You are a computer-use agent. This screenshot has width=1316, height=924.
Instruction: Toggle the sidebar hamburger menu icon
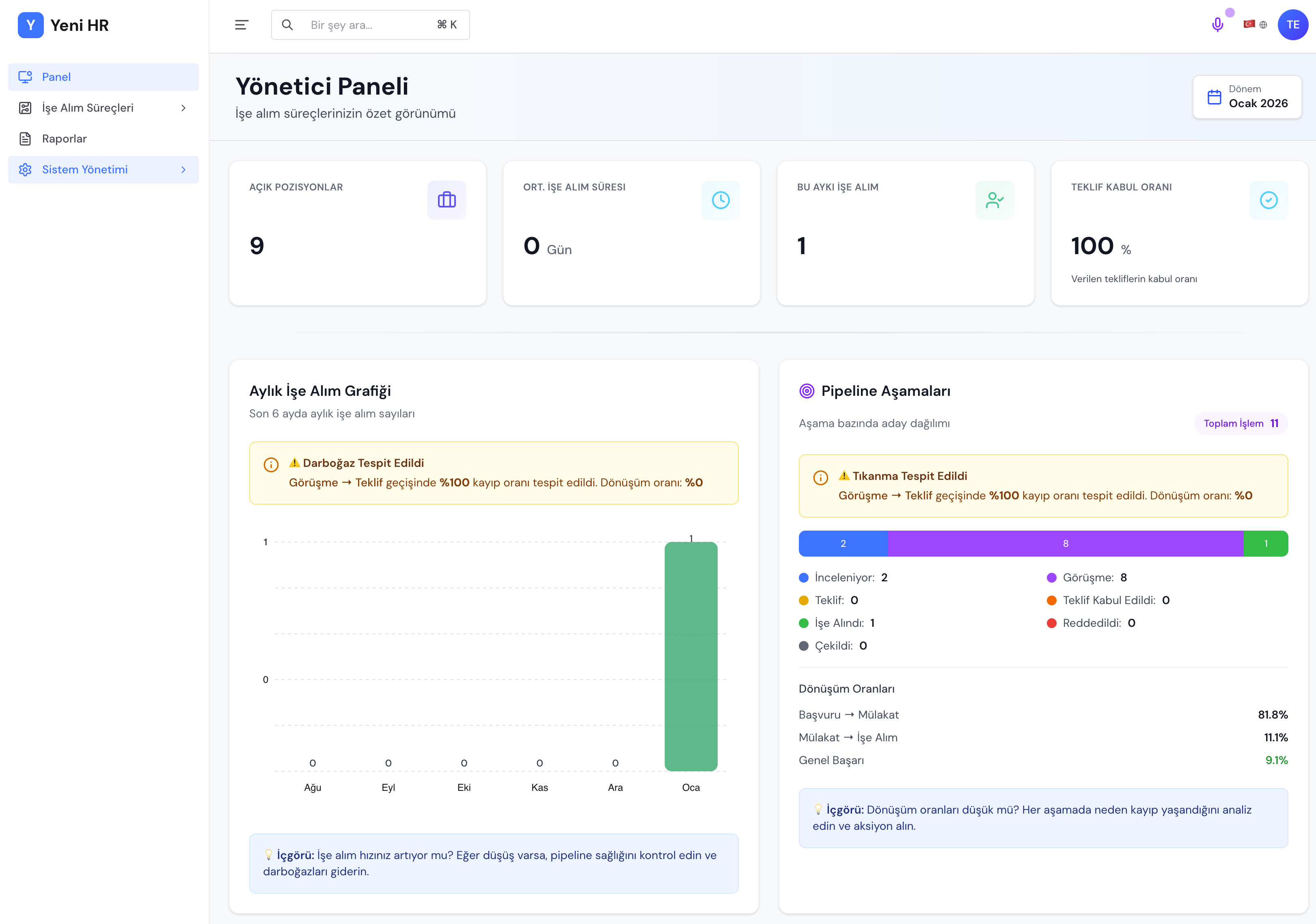point(241,25)
